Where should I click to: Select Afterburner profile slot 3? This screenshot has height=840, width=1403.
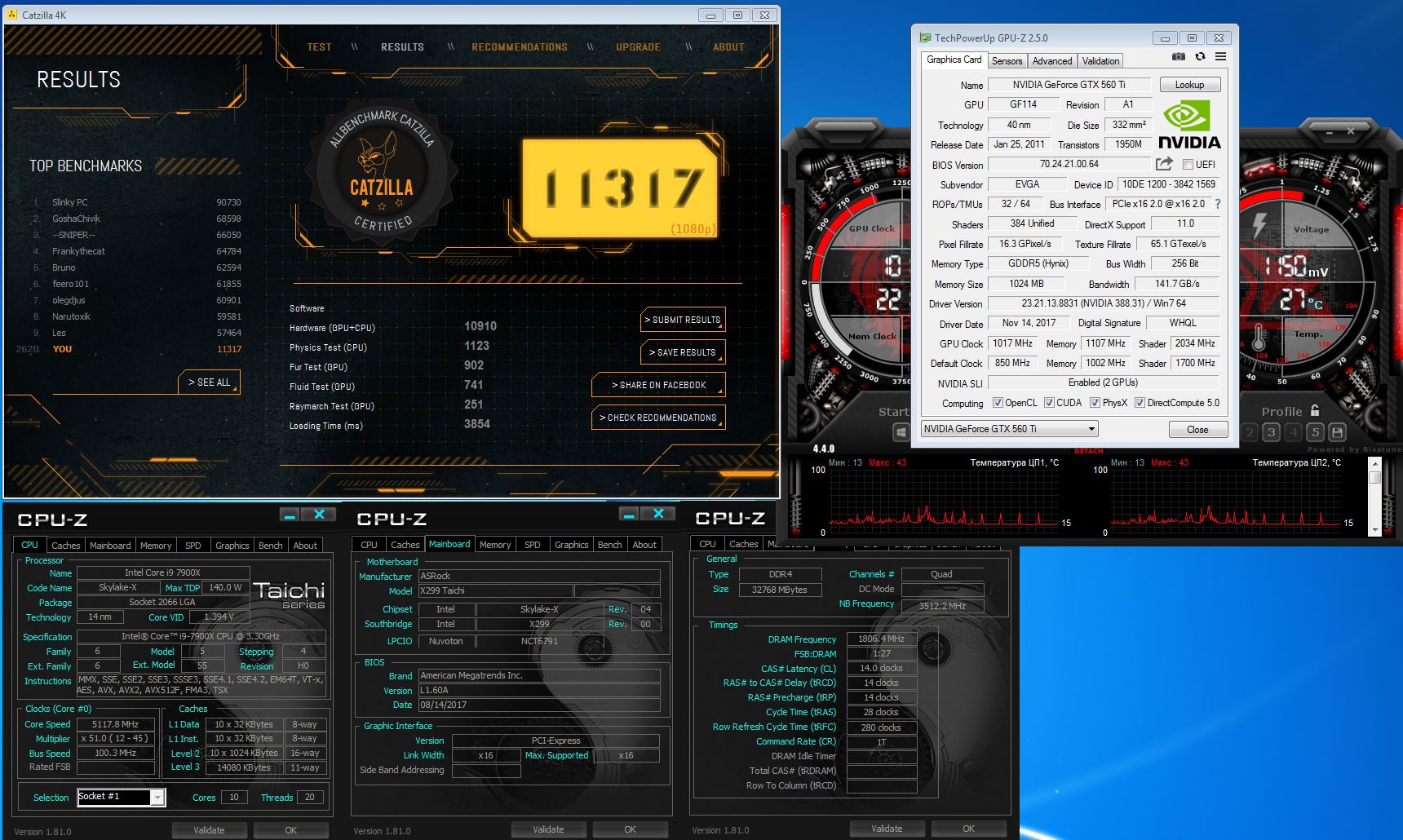click(1271, 432)
